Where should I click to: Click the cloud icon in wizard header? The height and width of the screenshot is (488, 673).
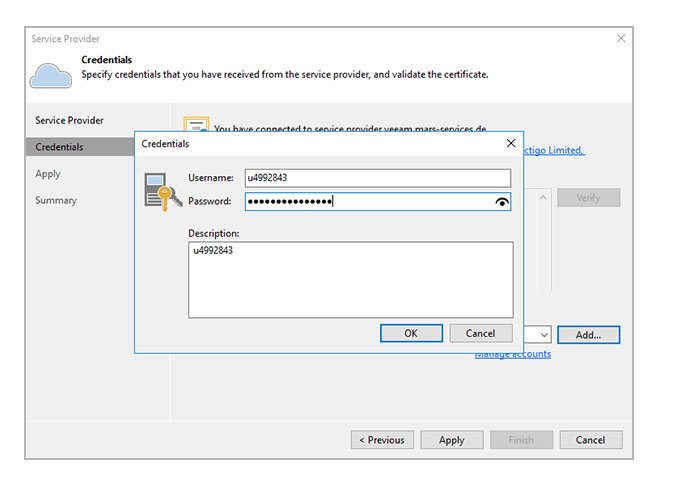[50, 75]
